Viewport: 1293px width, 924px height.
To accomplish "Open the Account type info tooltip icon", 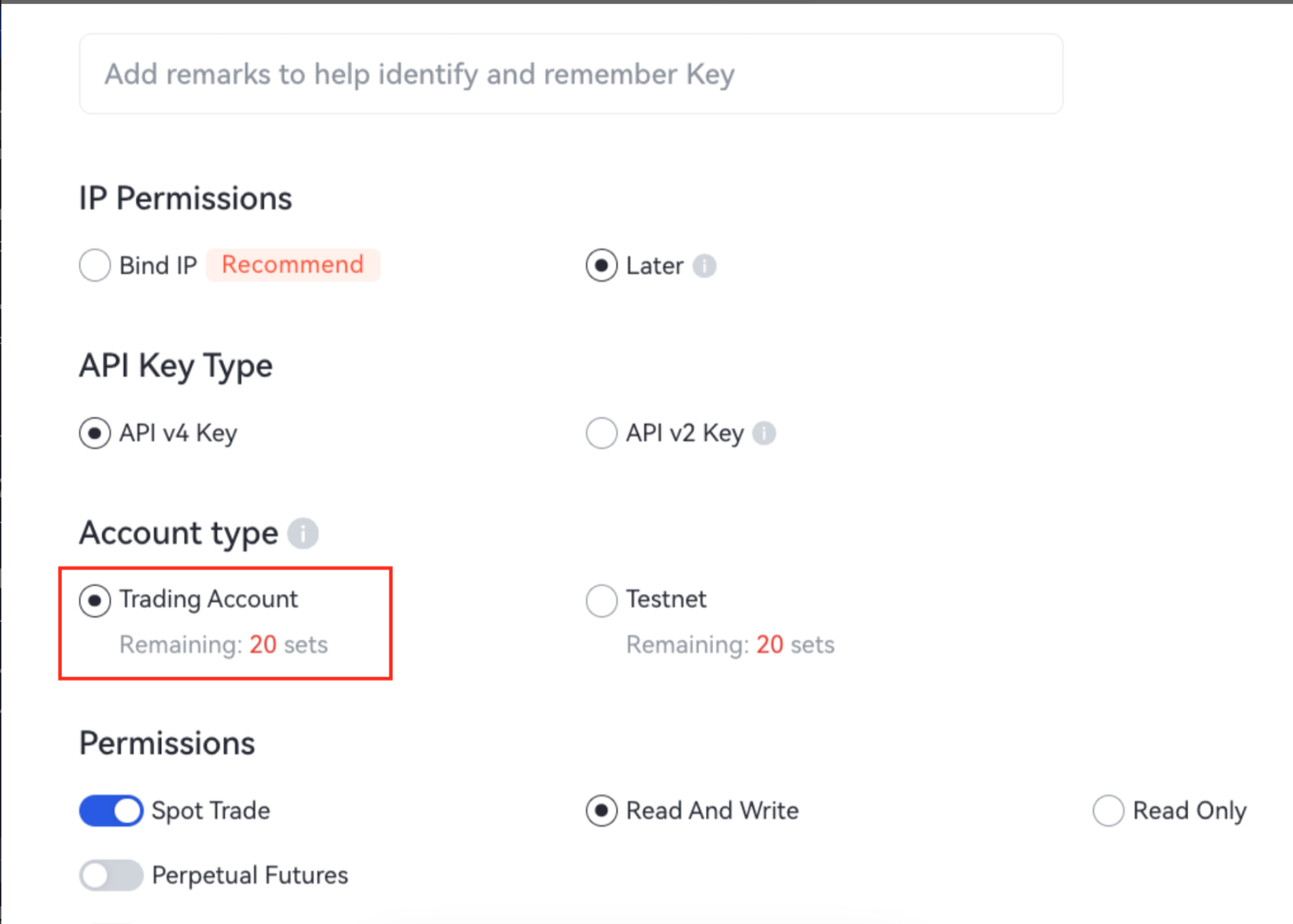I will coord(303,533).
